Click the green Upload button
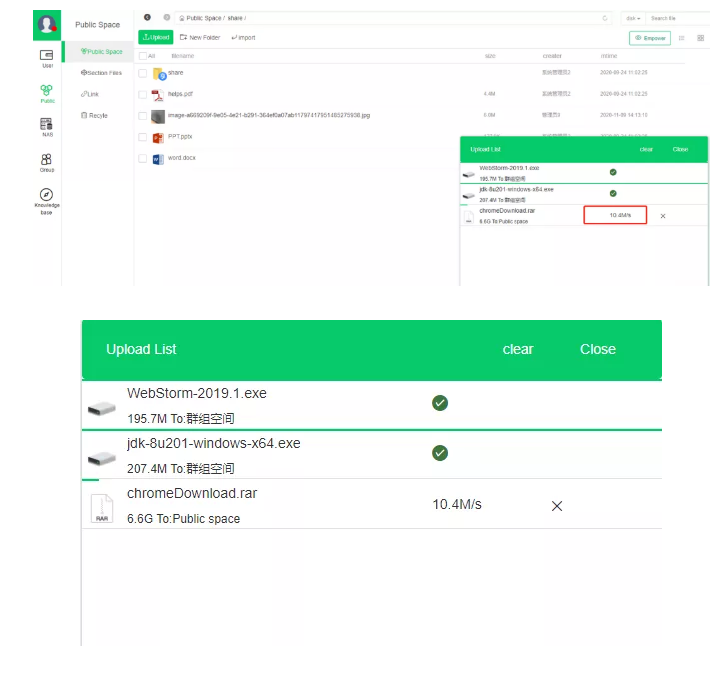This screenshot has width=727, height=675. tap(155, 37)
